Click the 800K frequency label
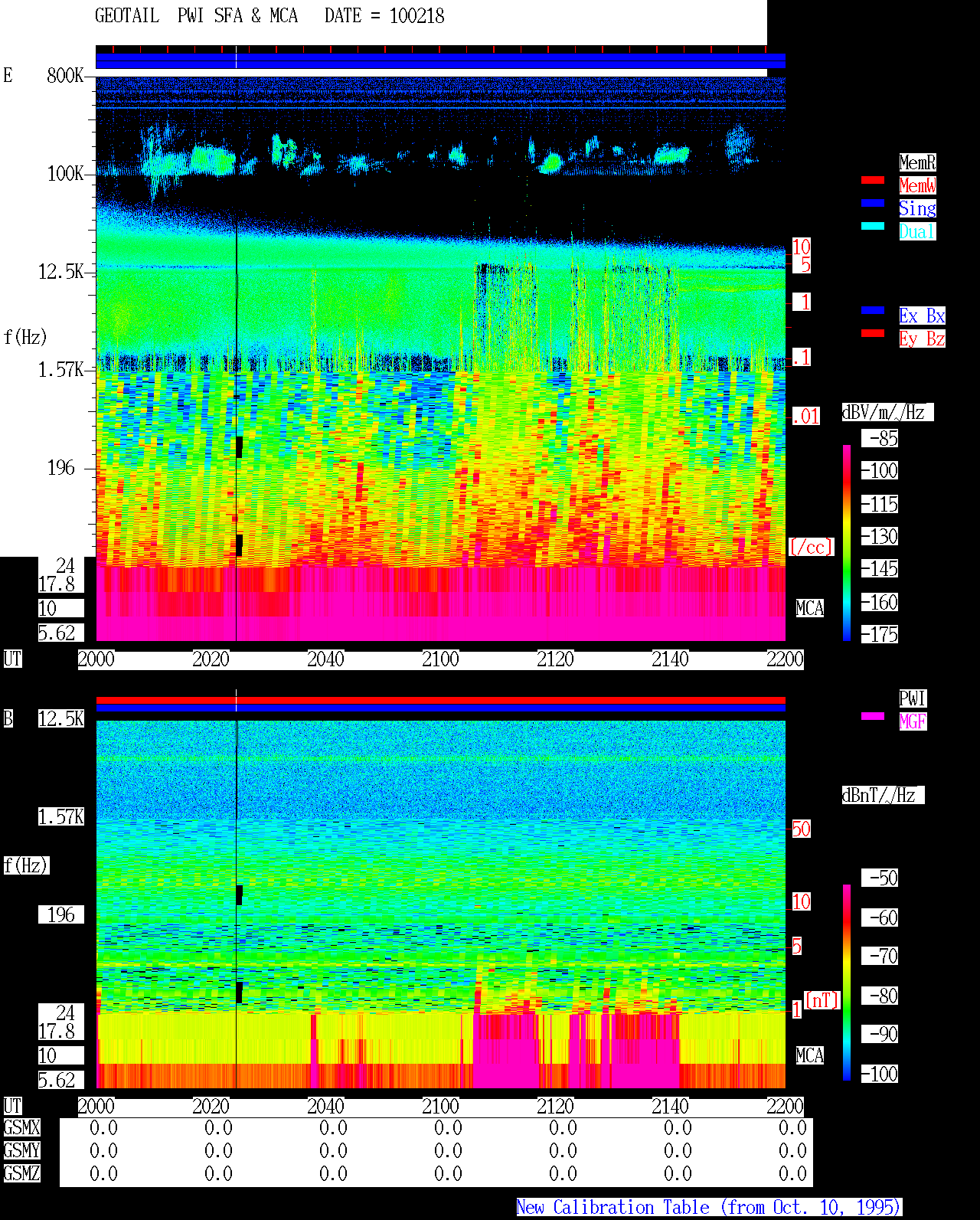This screenshot has width=980, height=1220. (x=65, y=75)
